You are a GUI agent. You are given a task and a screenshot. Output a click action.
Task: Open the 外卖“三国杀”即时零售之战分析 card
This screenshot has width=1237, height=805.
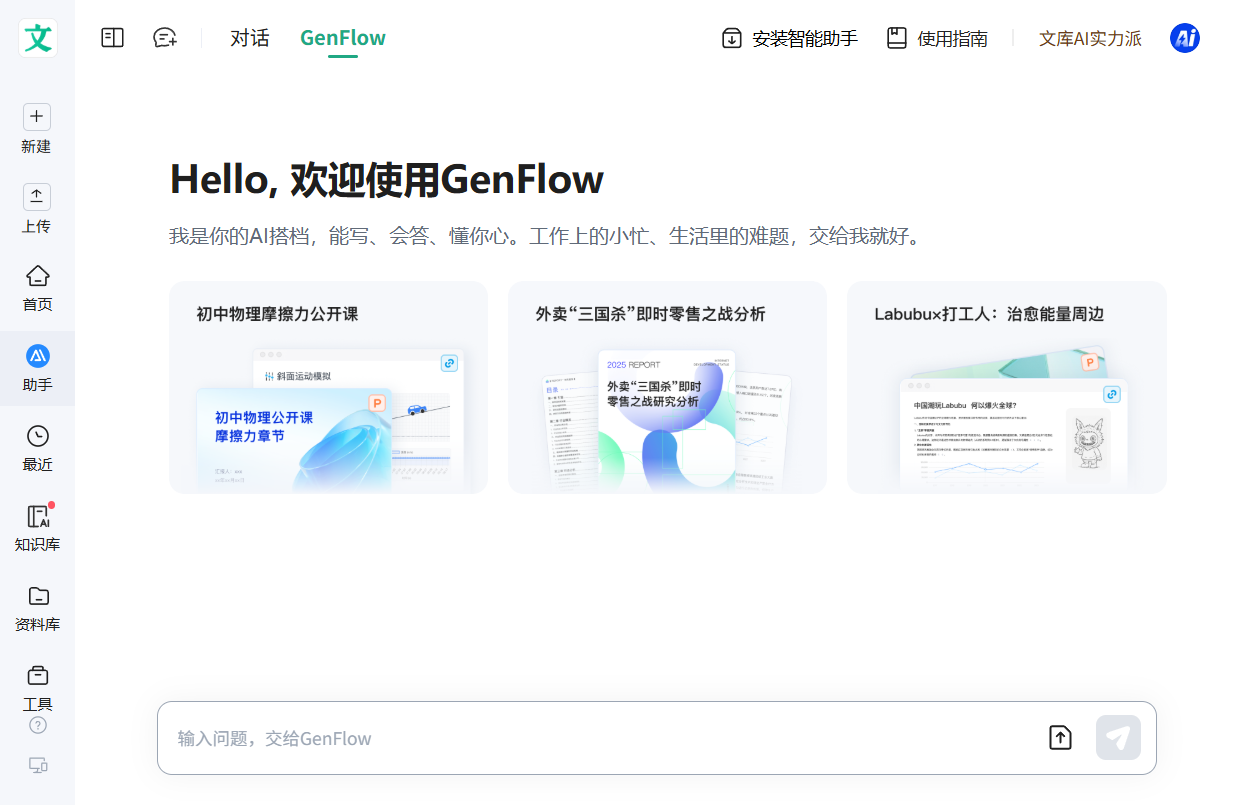point(667,387)
